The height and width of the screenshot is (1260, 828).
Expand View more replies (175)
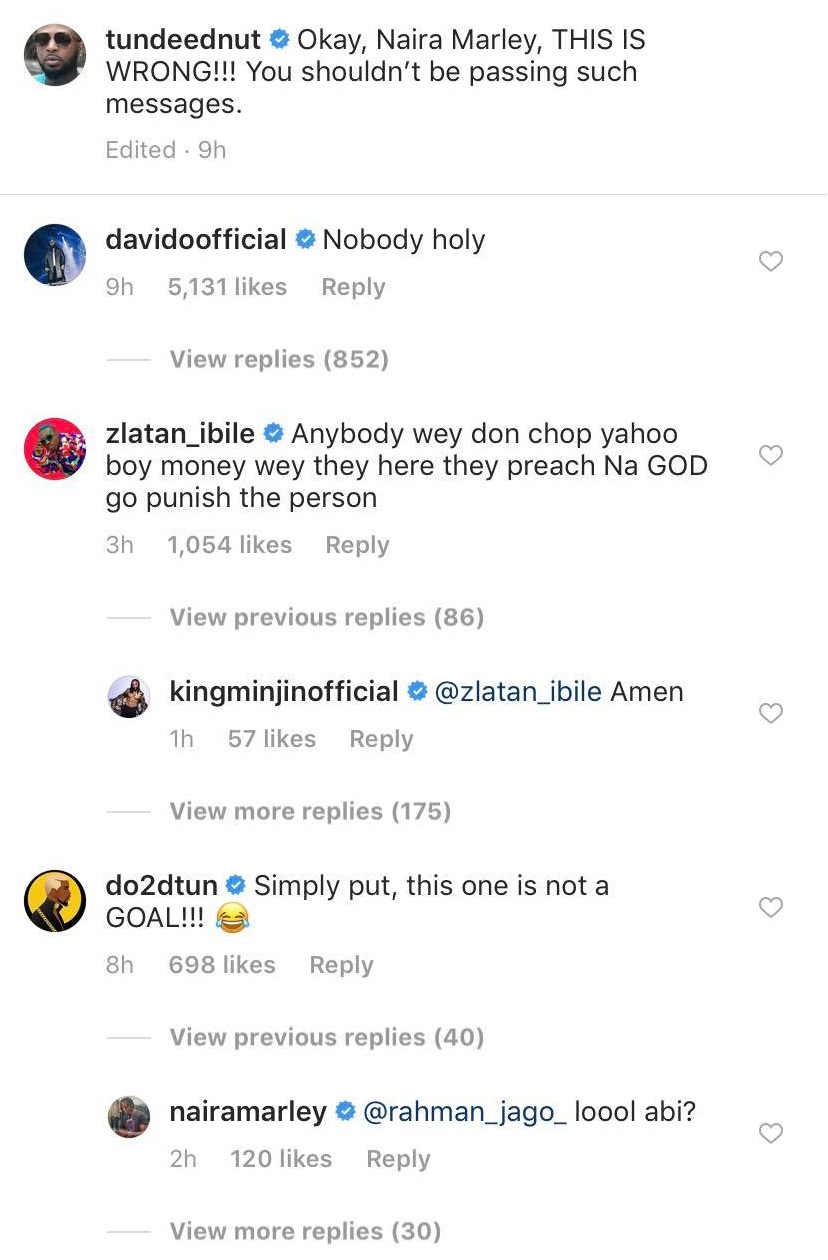coord(310,811)
